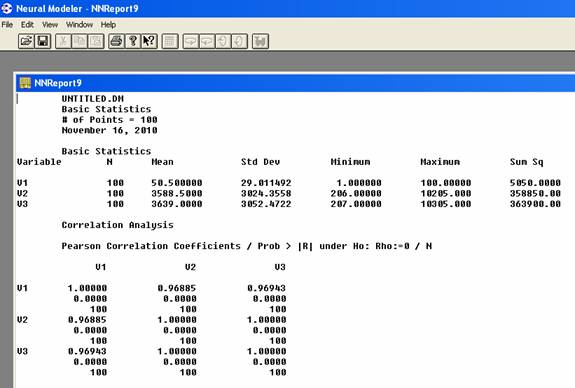Click the V2 row label in correlation table

22,320
